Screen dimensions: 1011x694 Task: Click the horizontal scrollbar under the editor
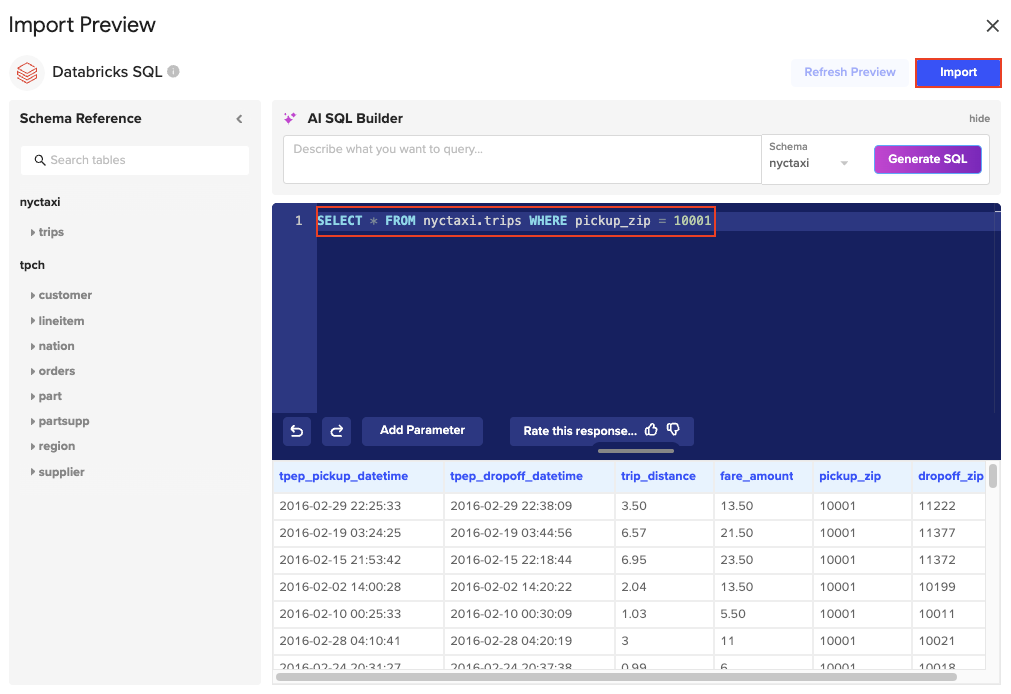[636, 453]
